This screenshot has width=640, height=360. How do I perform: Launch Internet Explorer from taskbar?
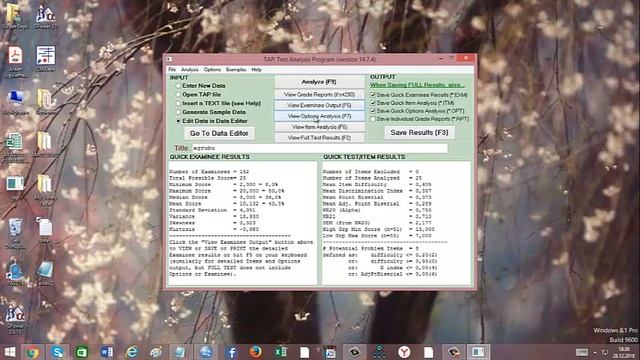click(131, 352)
